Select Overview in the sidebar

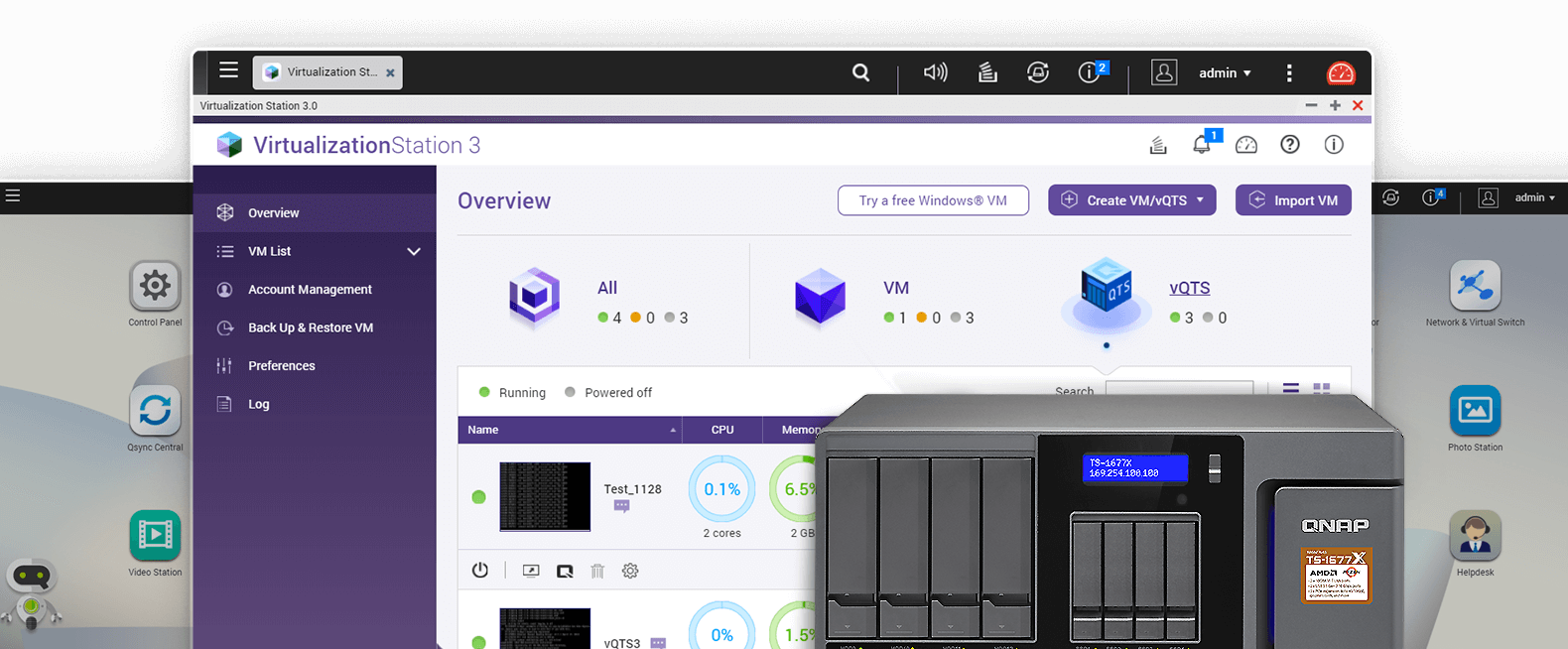(315, 212)
